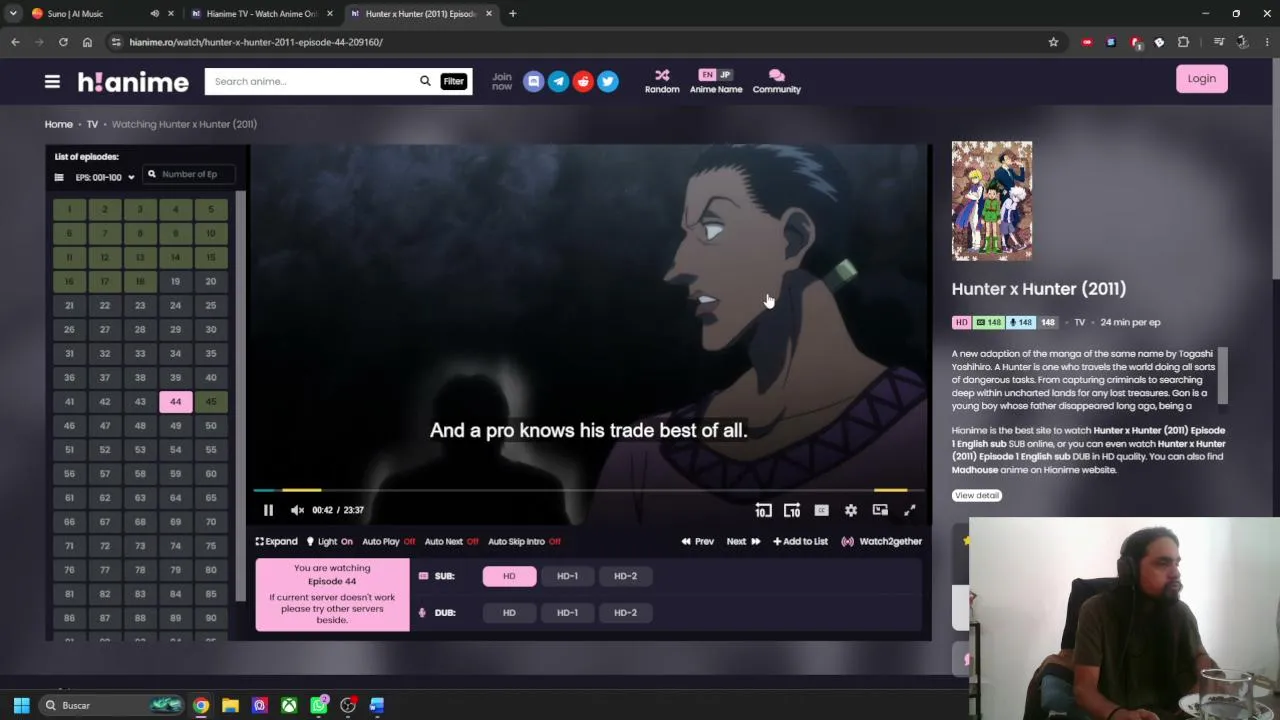Open the Reddit join link
Screen dimensions: 1280x720
click(x=583, y=82)
